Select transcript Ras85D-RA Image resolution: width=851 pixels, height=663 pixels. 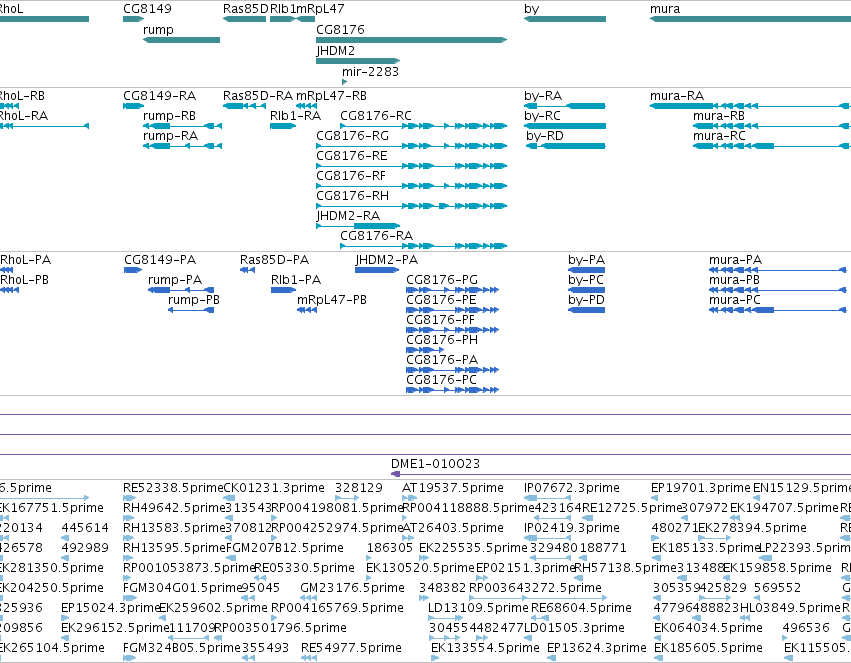pyautogui.click(x=244, y=106)
